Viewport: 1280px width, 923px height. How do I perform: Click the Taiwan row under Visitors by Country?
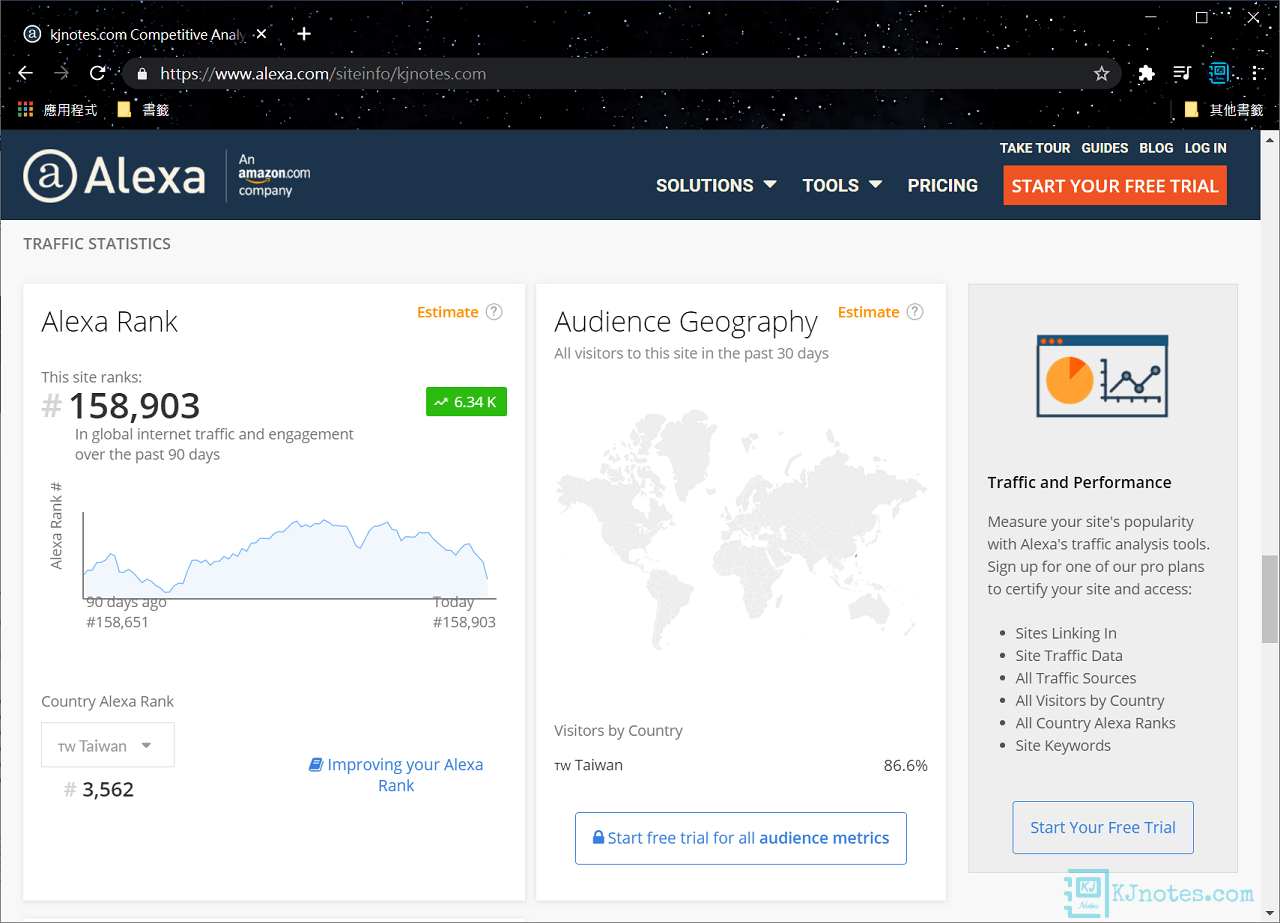(x=741, y=765)
